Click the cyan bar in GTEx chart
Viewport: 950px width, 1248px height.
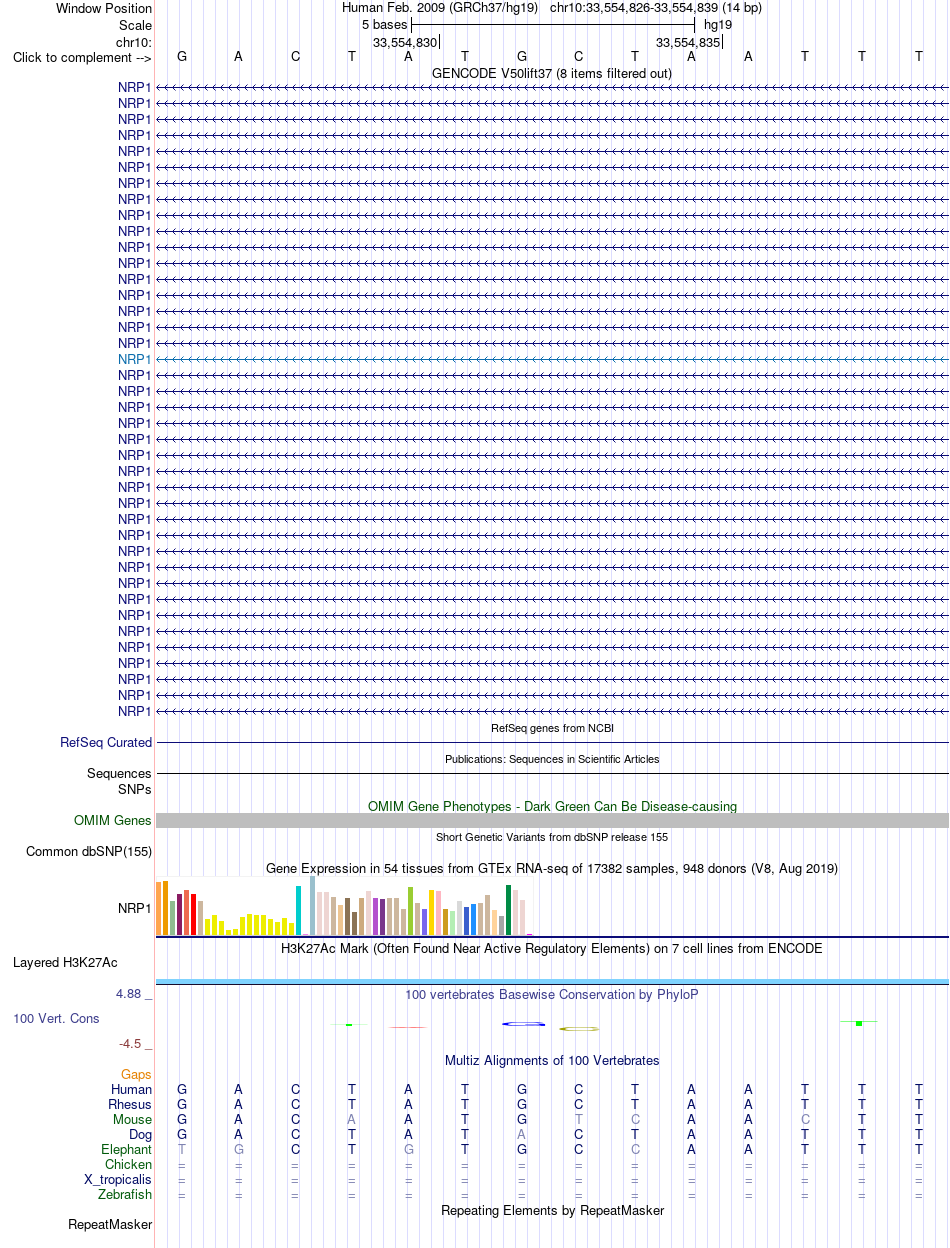[298, 910]
